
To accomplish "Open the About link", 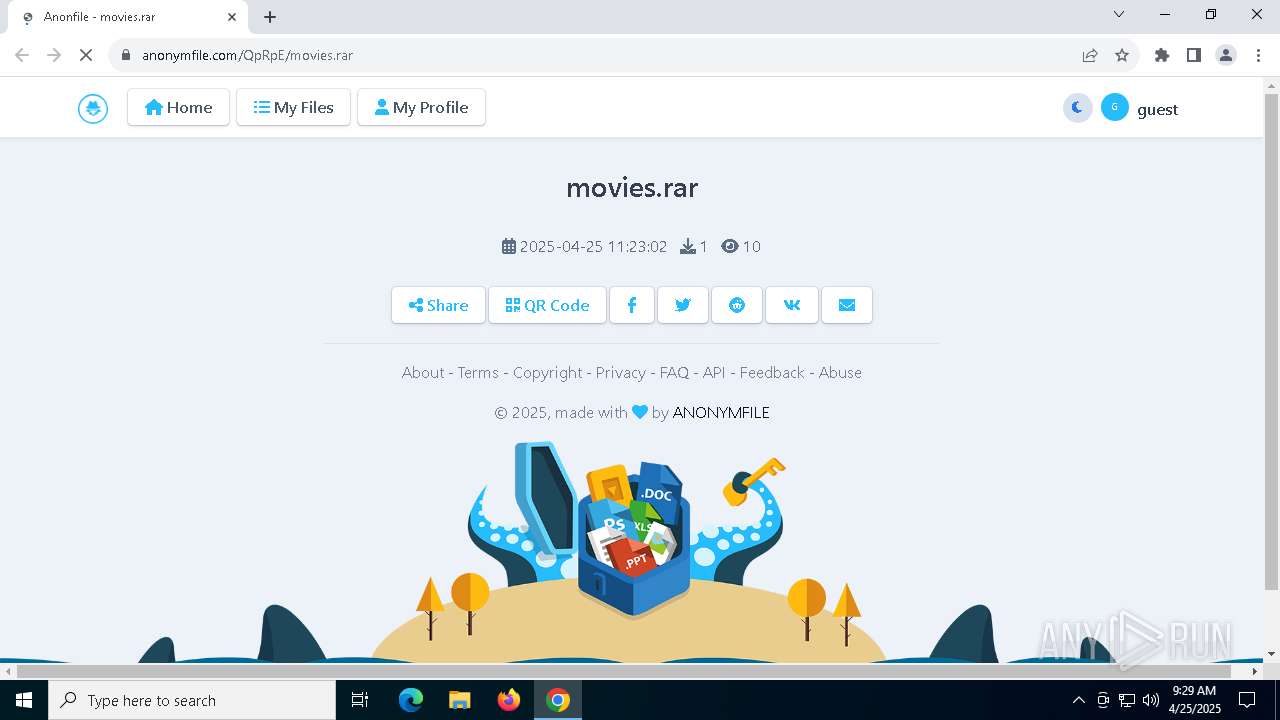I will pyautogui.click(x=423, y=372).
